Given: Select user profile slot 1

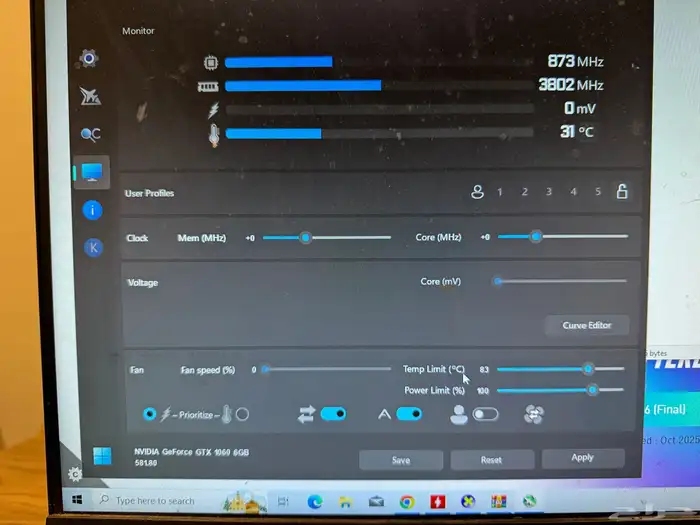Looking at the screenshot, I should coord(500,192).
